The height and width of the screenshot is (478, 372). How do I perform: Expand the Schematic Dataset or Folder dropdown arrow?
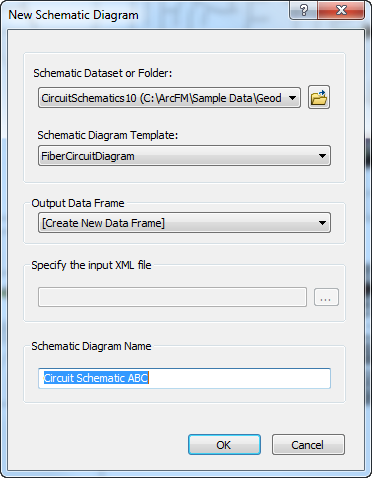click(292, 98)
